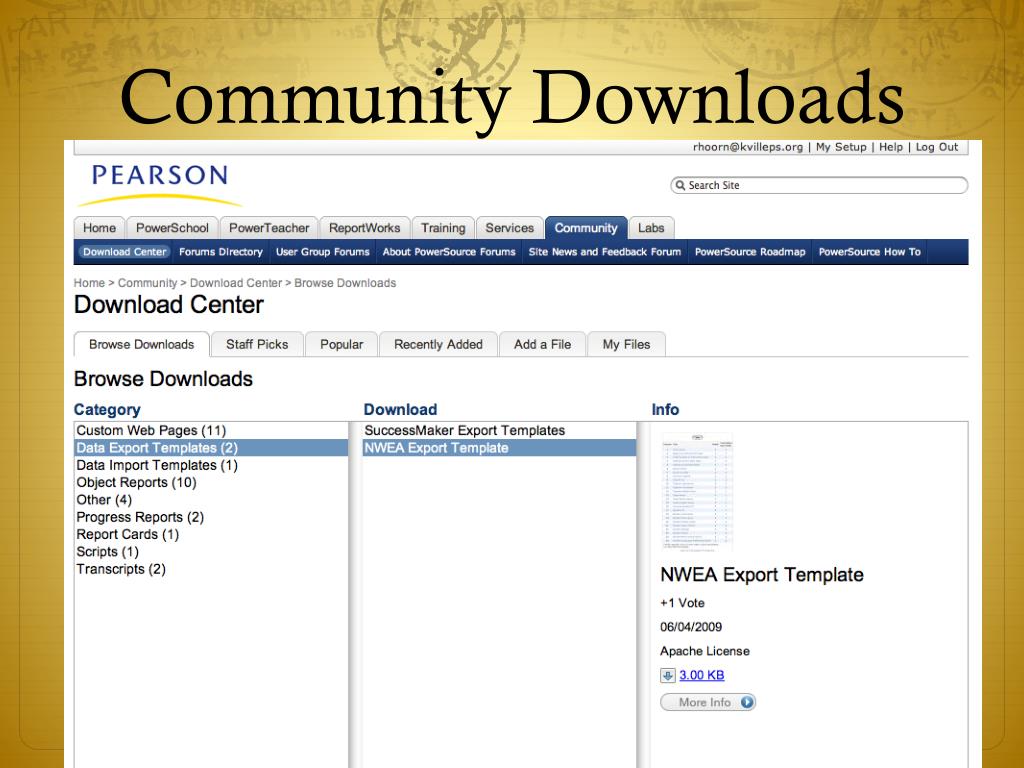Click the rhoorn@kvilleps.org account text
1024x768 pixels.
tap(748, 147)
